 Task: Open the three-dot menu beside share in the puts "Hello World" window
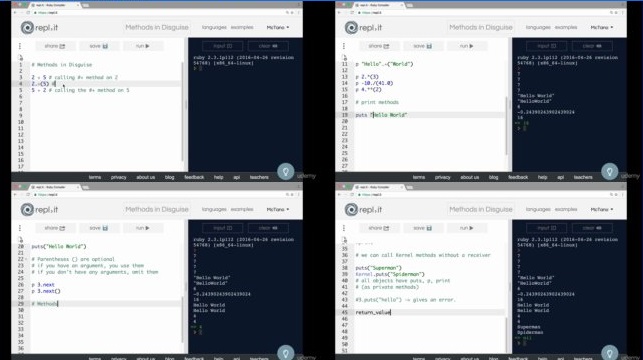pyautogui.click(x=344, y=46)
